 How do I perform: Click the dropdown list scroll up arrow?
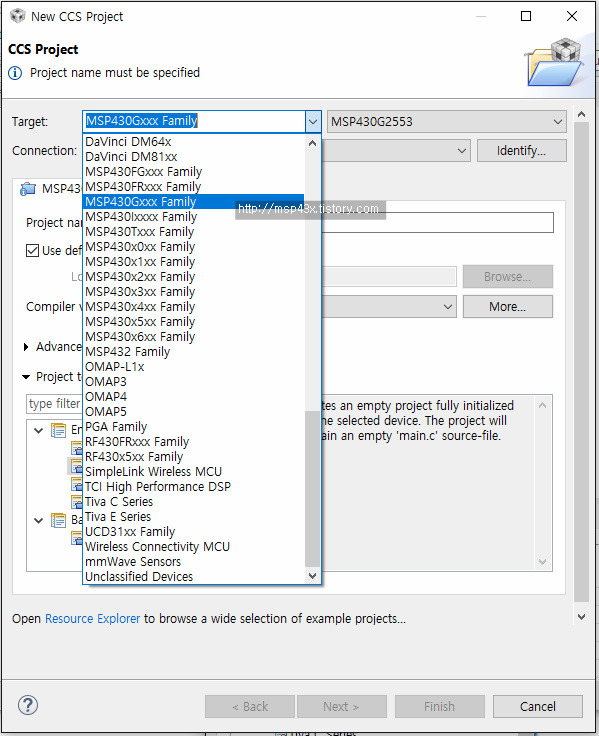pos(313,143)
